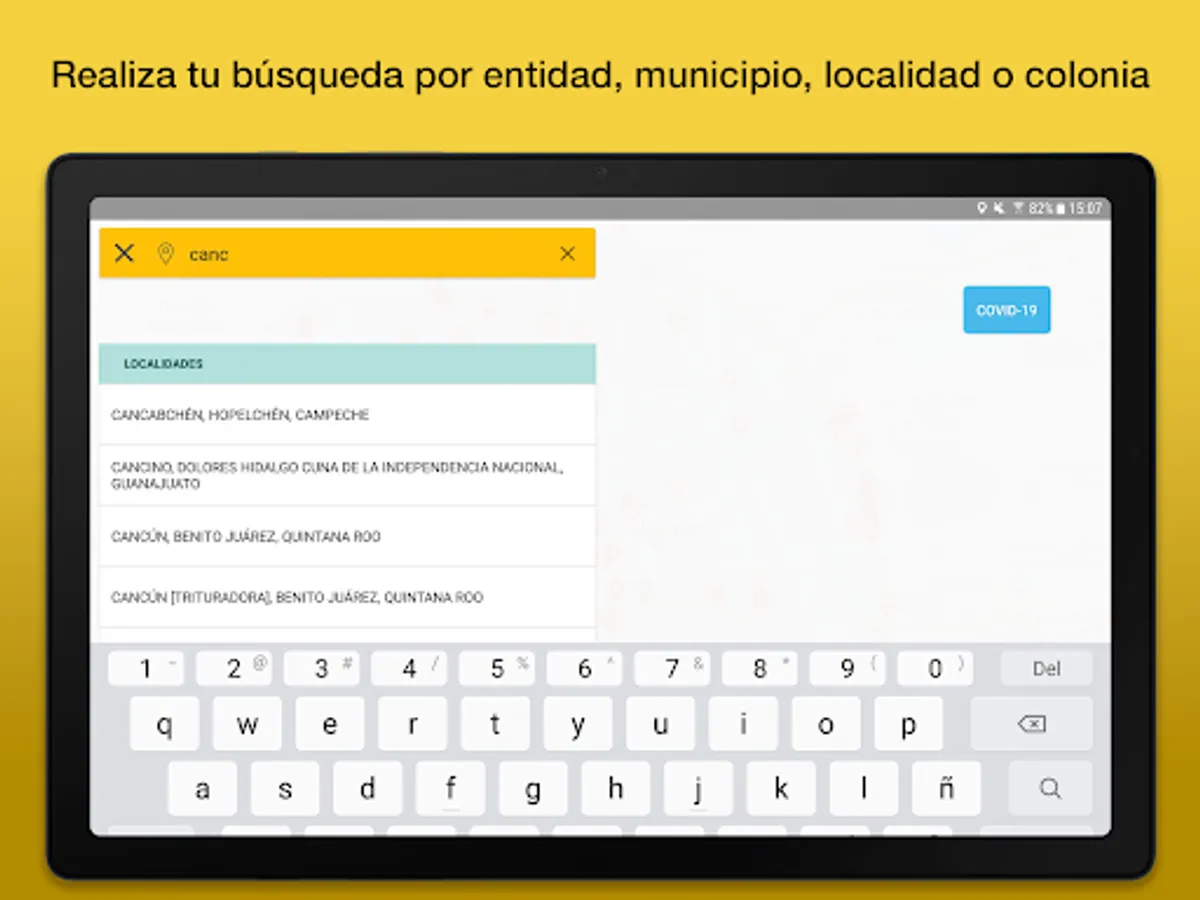Open the COVID-19 button
Screen dimensions: 1200x900
[x=1007, y=310]
